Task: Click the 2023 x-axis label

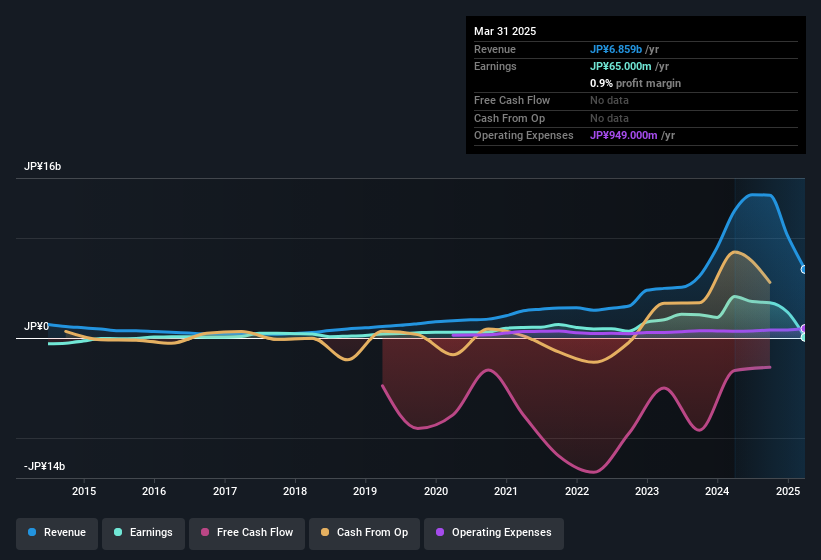Action: point(647,491)
